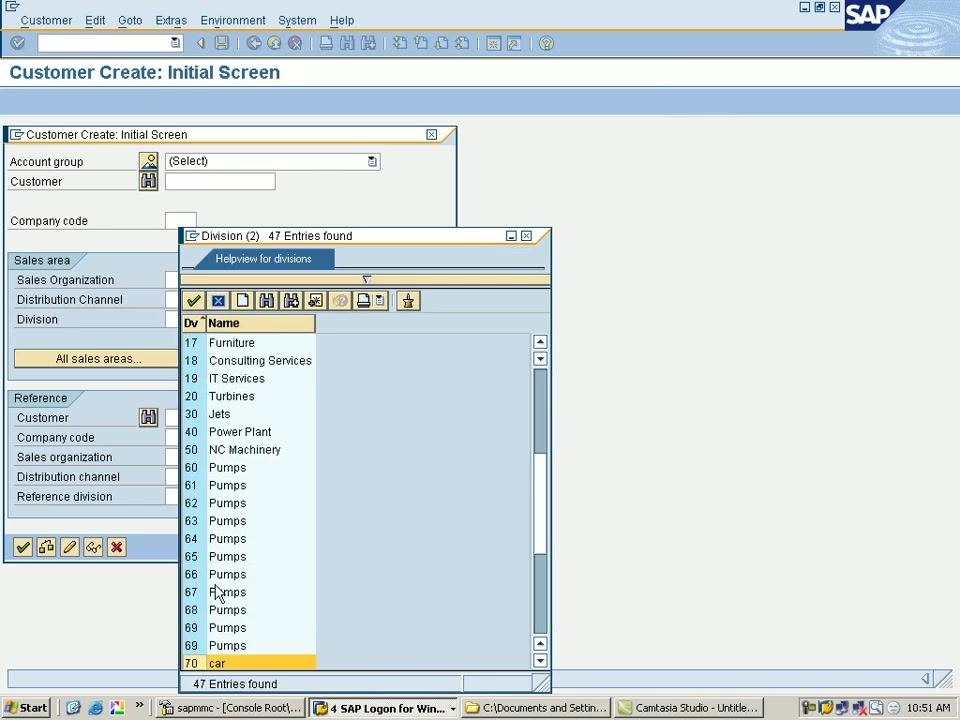Switch to the sapmmc Console Root taskbar item
This screenshot has width=960, height=720.
pyautogui.click(x=231, y=708)
